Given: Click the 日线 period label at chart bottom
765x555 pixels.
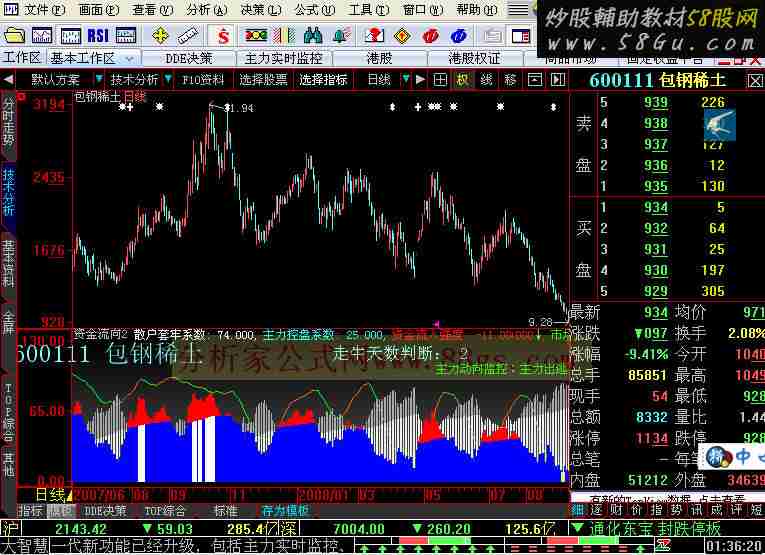Looking at the screenshot, I should pos(51,496).
